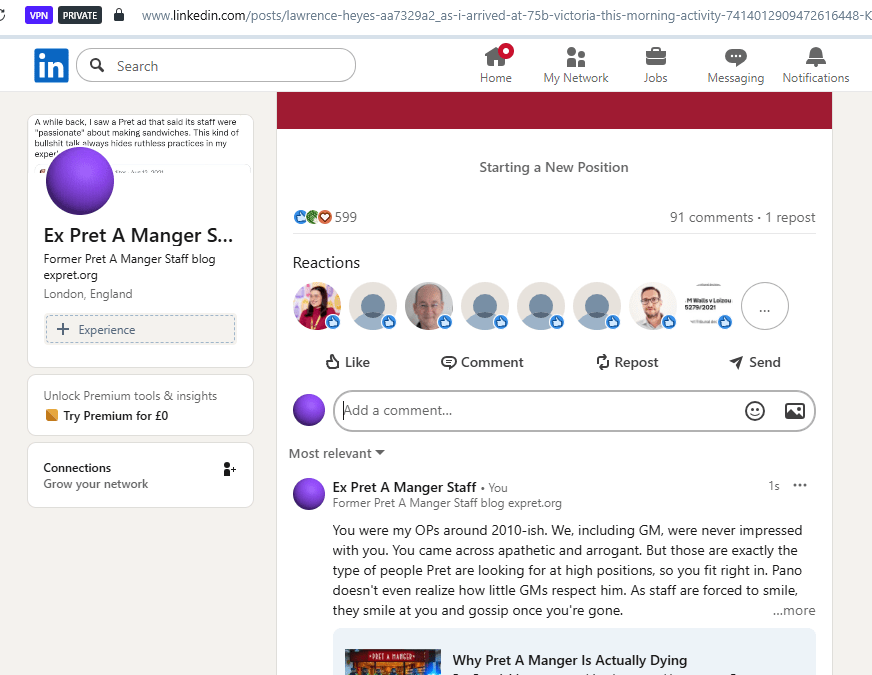Click the Experience add button
872x675 pixels.
coord(140,329)
